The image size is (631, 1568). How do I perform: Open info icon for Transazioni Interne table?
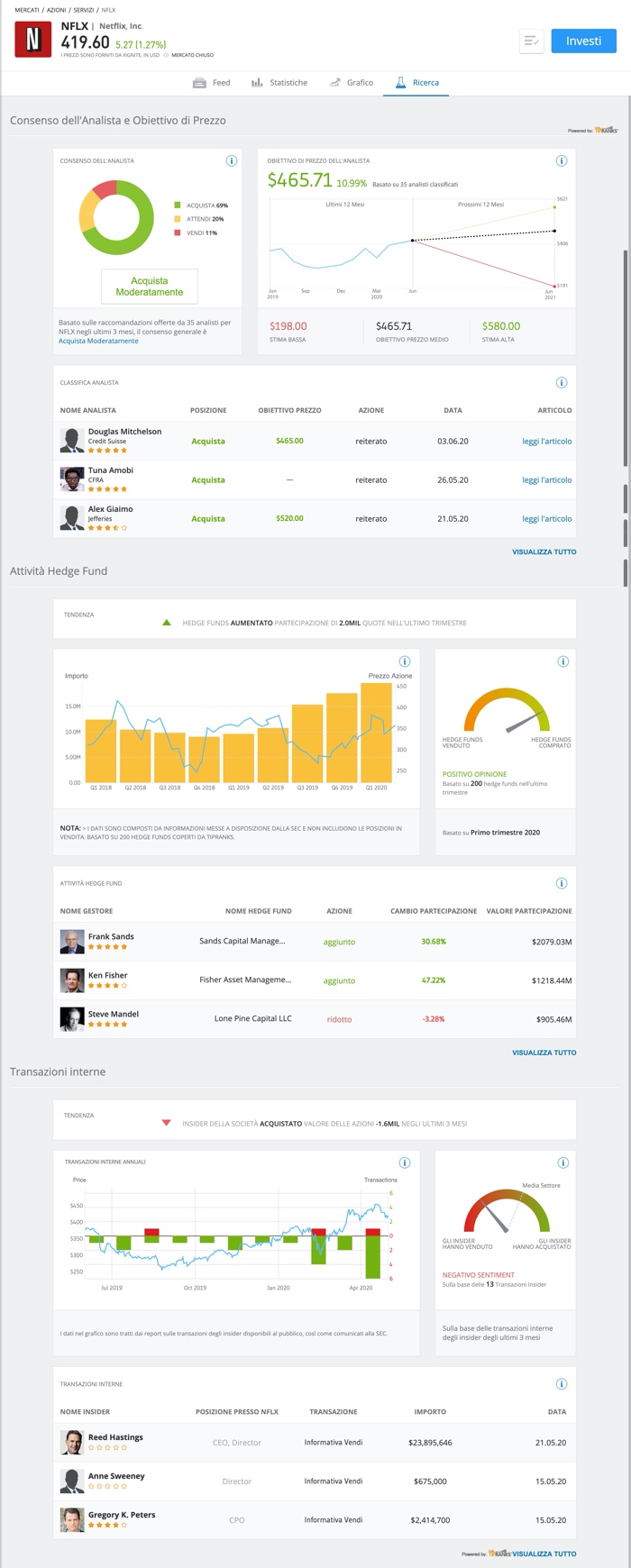click(562, 1384)
